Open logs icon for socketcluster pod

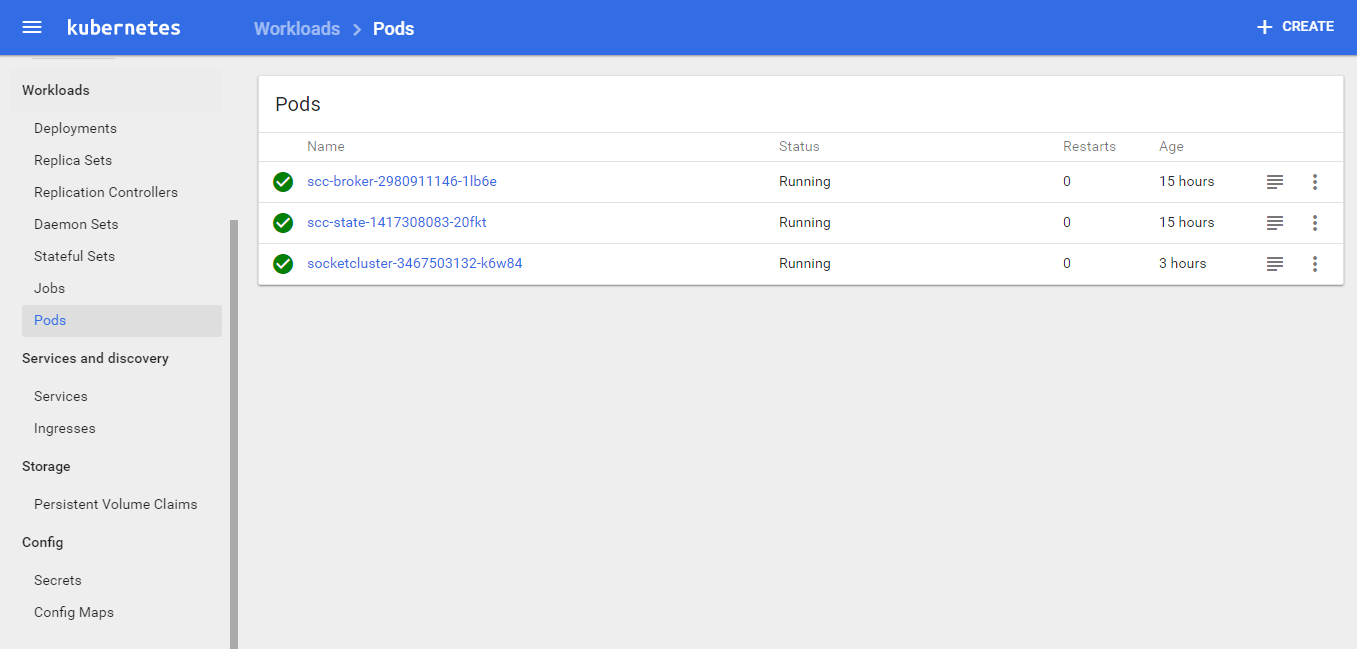1274,264
